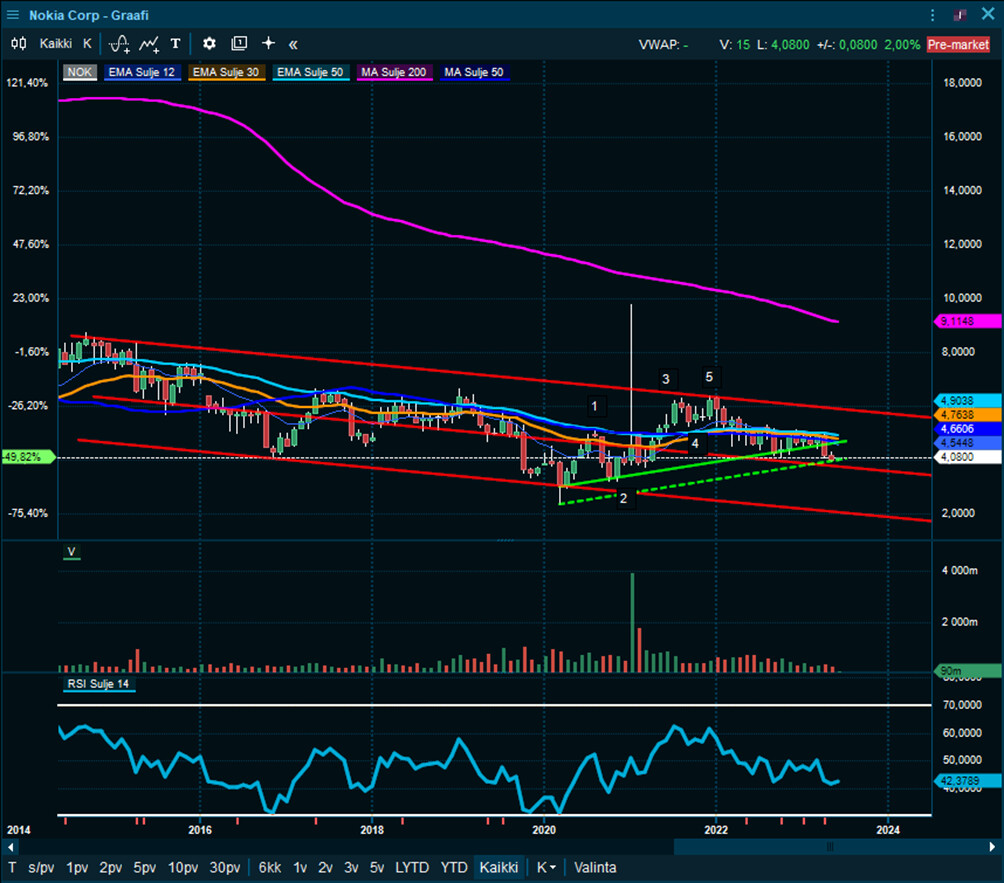
Task: Click the right scroll arrow of timeline
Action: click(x=992, y=847)
